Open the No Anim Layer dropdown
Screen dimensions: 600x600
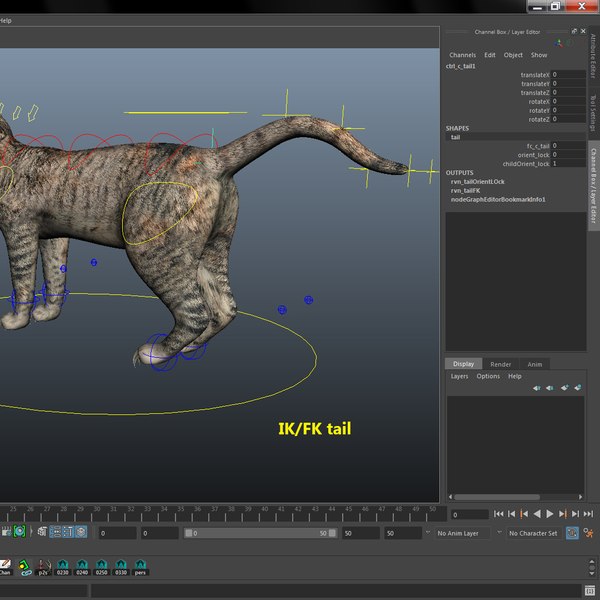click(x=463, y=533)
